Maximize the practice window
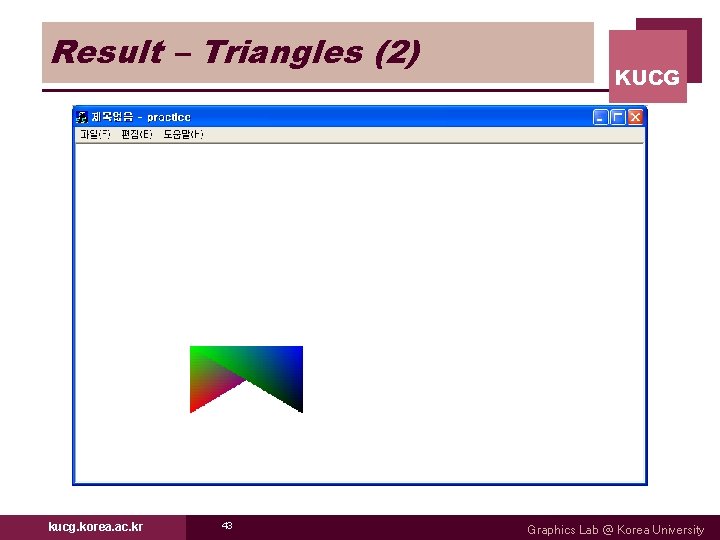The height and width of the screenshot is (540, 720). [x=618, y=118]
